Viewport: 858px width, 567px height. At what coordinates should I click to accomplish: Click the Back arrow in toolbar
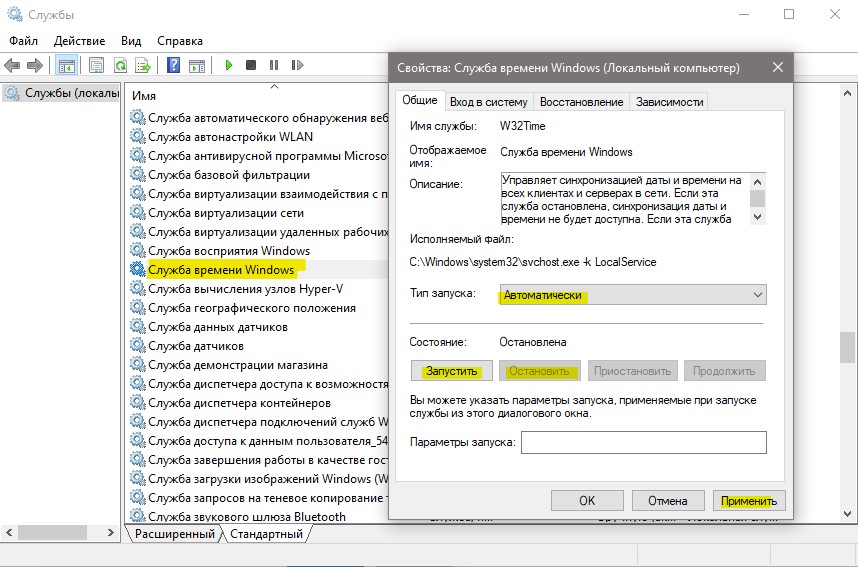12,66
